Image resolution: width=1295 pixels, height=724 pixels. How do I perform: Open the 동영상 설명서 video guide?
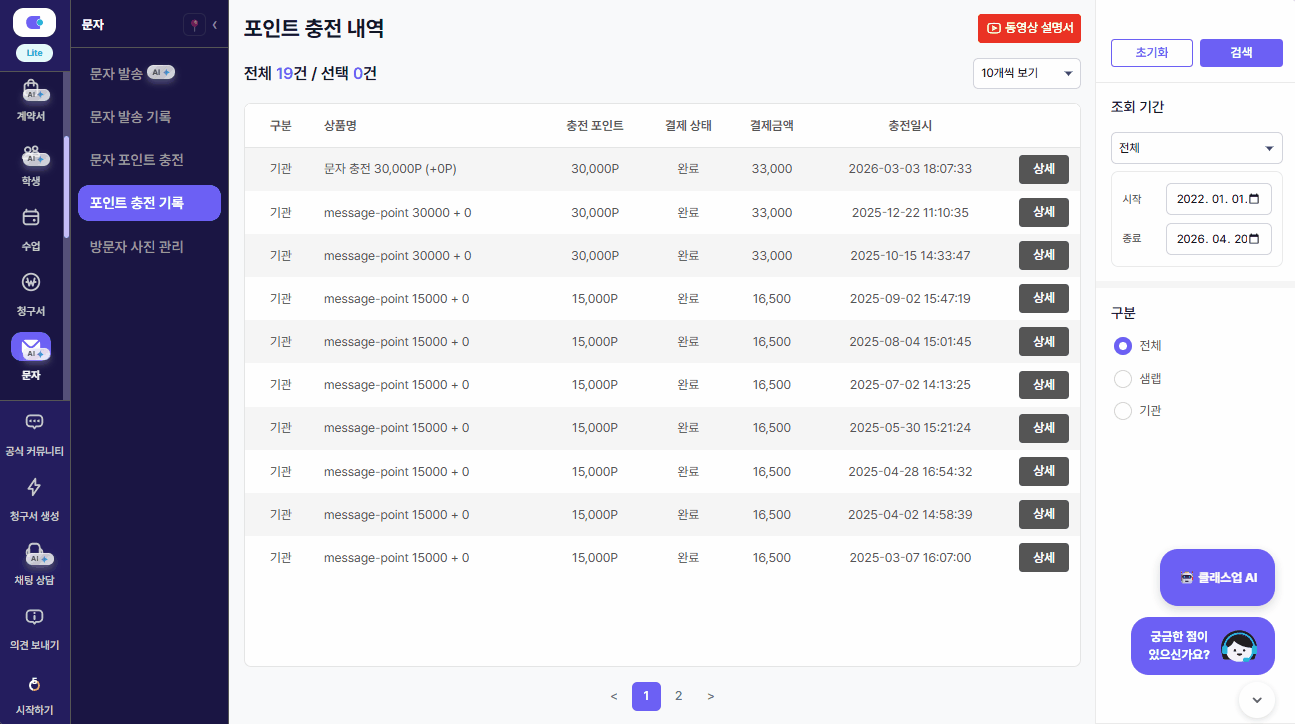pos(1029,28)
